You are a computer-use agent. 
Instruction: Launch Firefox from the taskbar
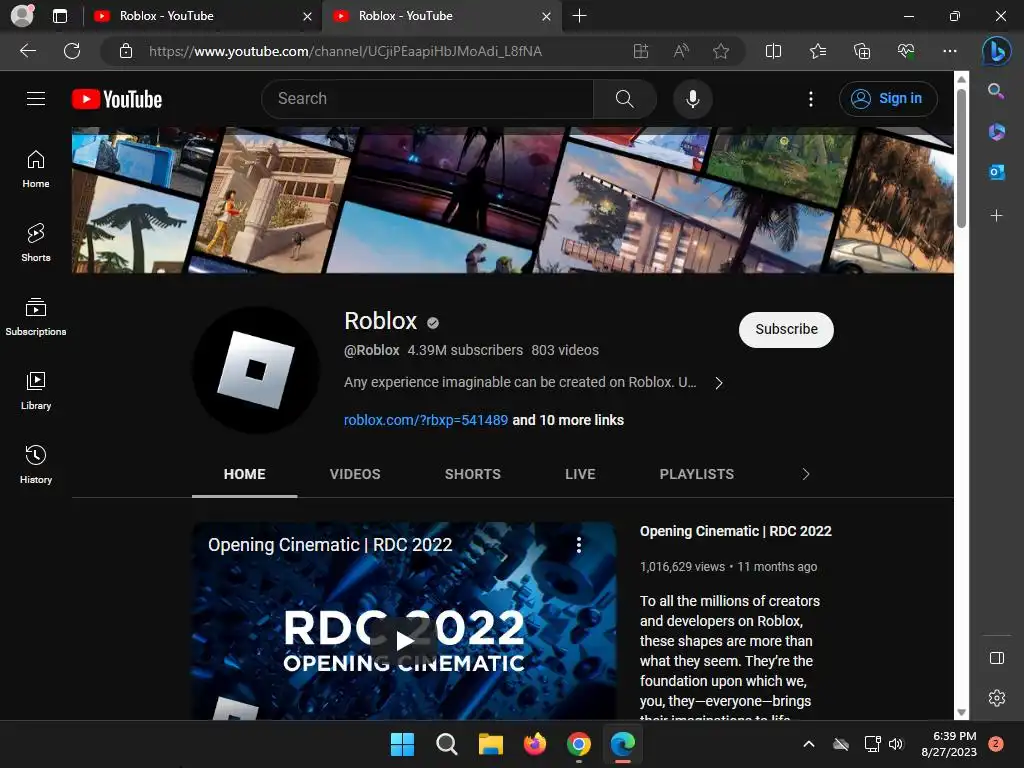[535, 744]
